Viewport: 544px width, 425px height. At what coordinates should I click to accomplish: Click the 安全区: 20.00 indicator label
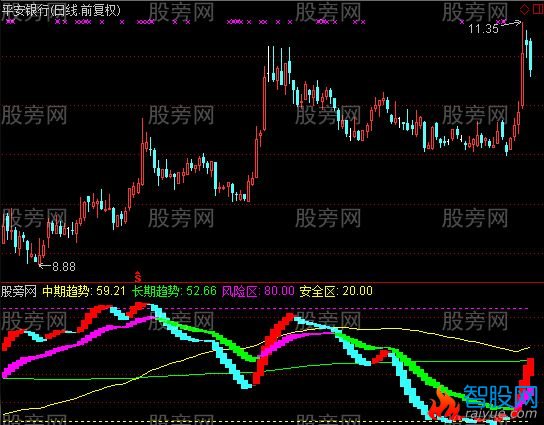(x=336, y=291)
